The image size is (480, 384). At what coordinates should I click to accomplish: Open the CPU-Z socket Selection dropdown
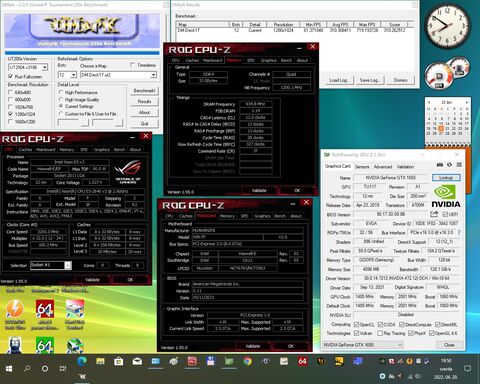click(68, 265)
